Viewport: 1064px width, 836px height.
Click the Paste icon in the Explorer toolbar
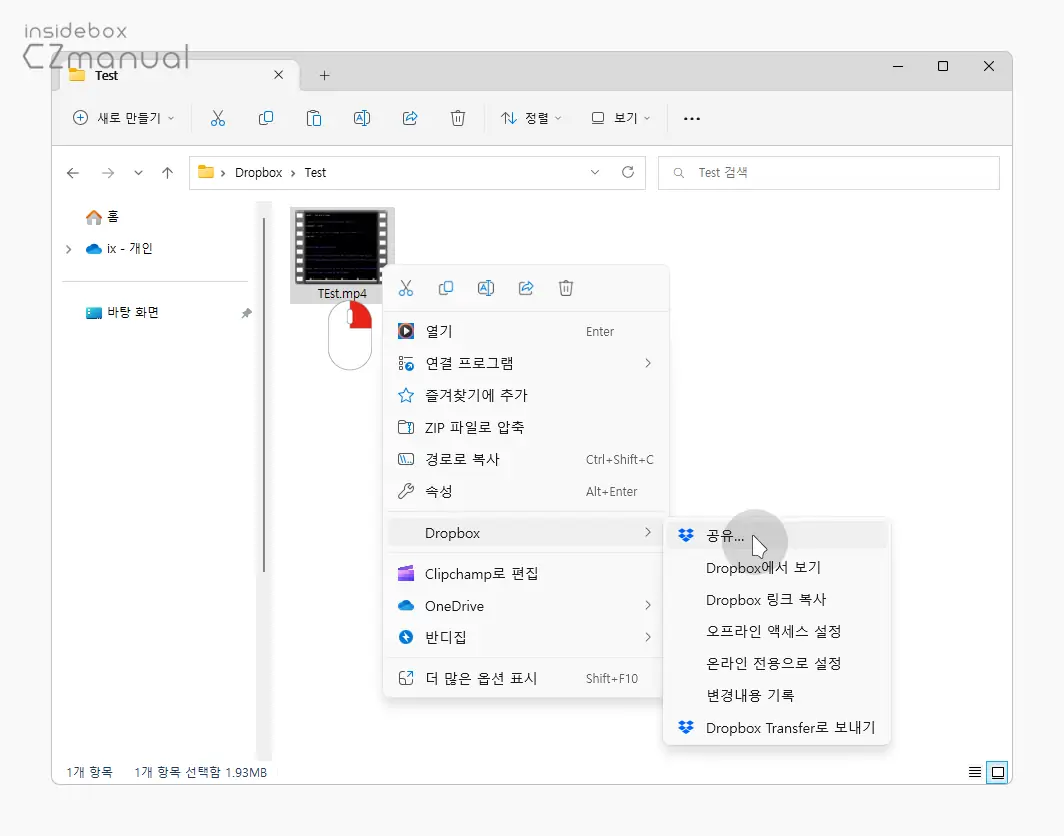[x=314, y=118]
